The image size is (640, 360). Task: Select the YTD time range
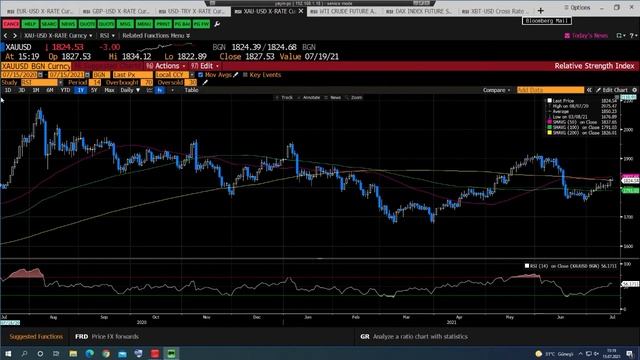65,90
